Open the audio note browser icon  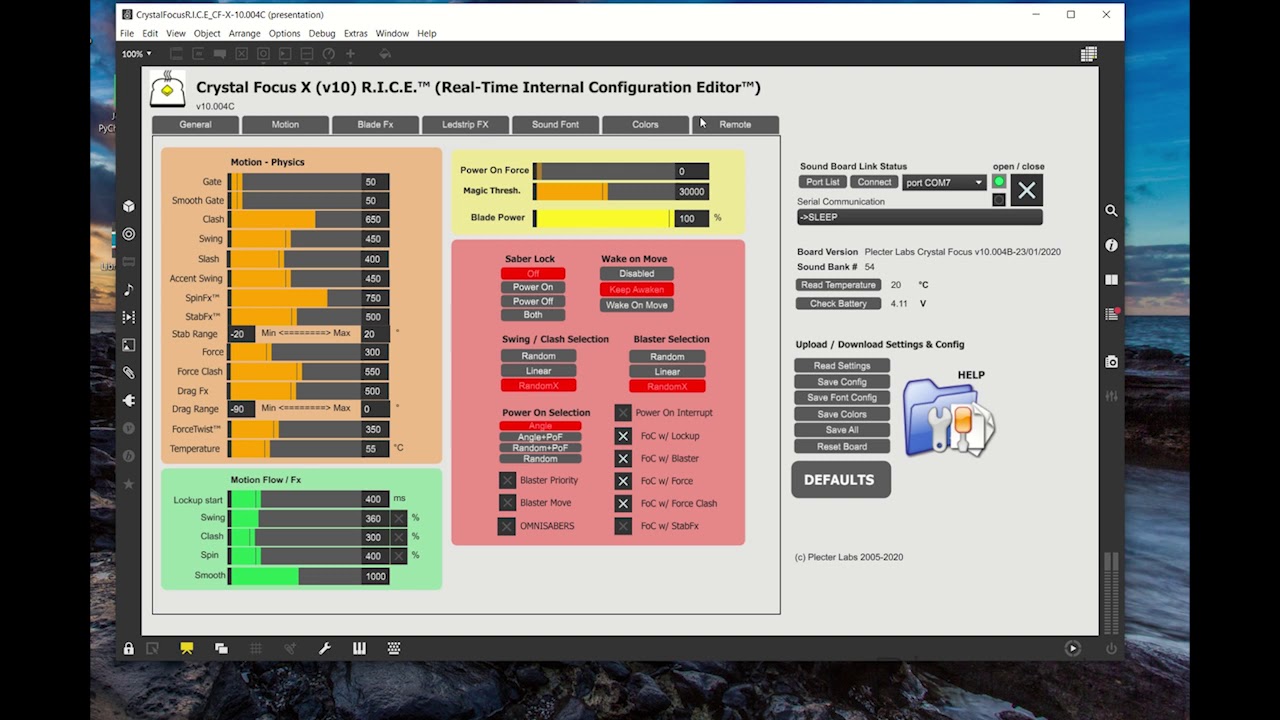[129, 290]
